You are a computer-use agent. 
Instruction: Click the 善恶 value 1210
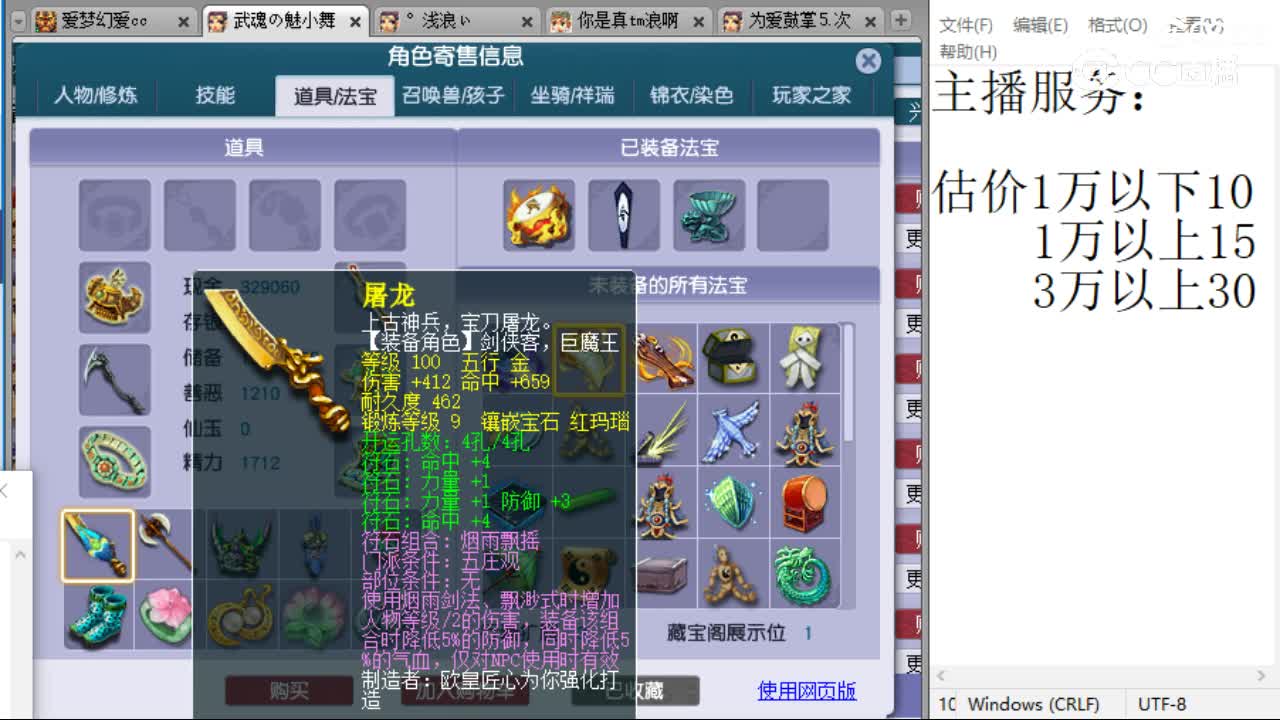[x=260, y=393]
